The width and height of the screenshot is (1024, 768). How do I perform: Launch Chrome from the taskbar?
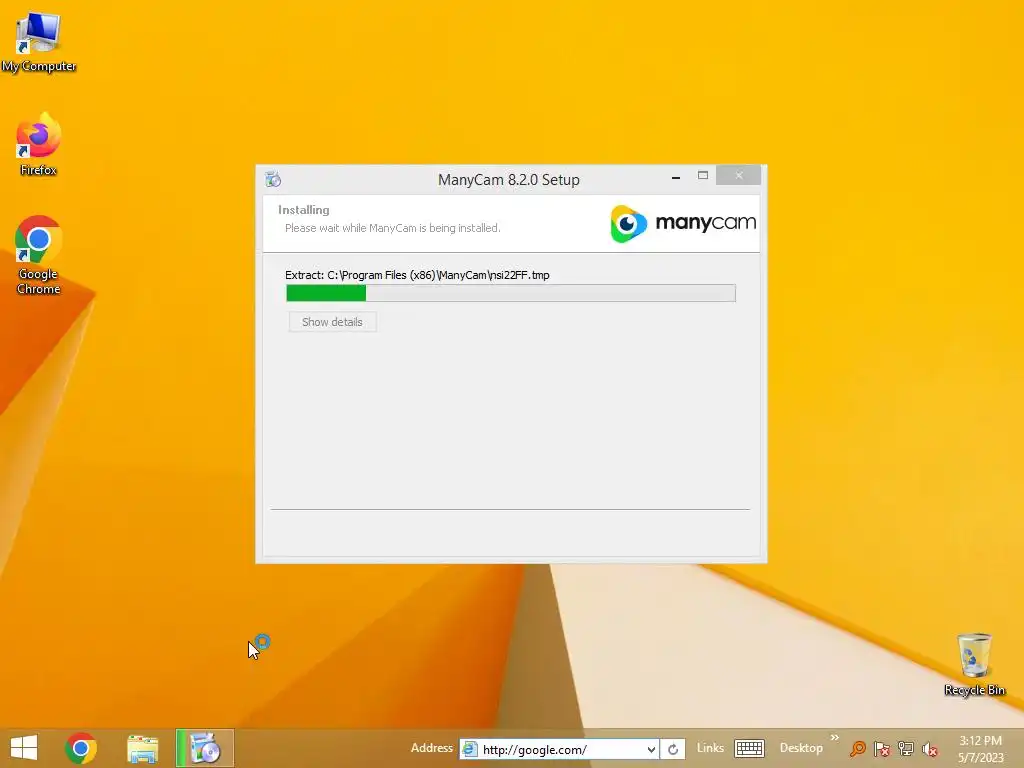pyautogui.click(x=81, y=748)
